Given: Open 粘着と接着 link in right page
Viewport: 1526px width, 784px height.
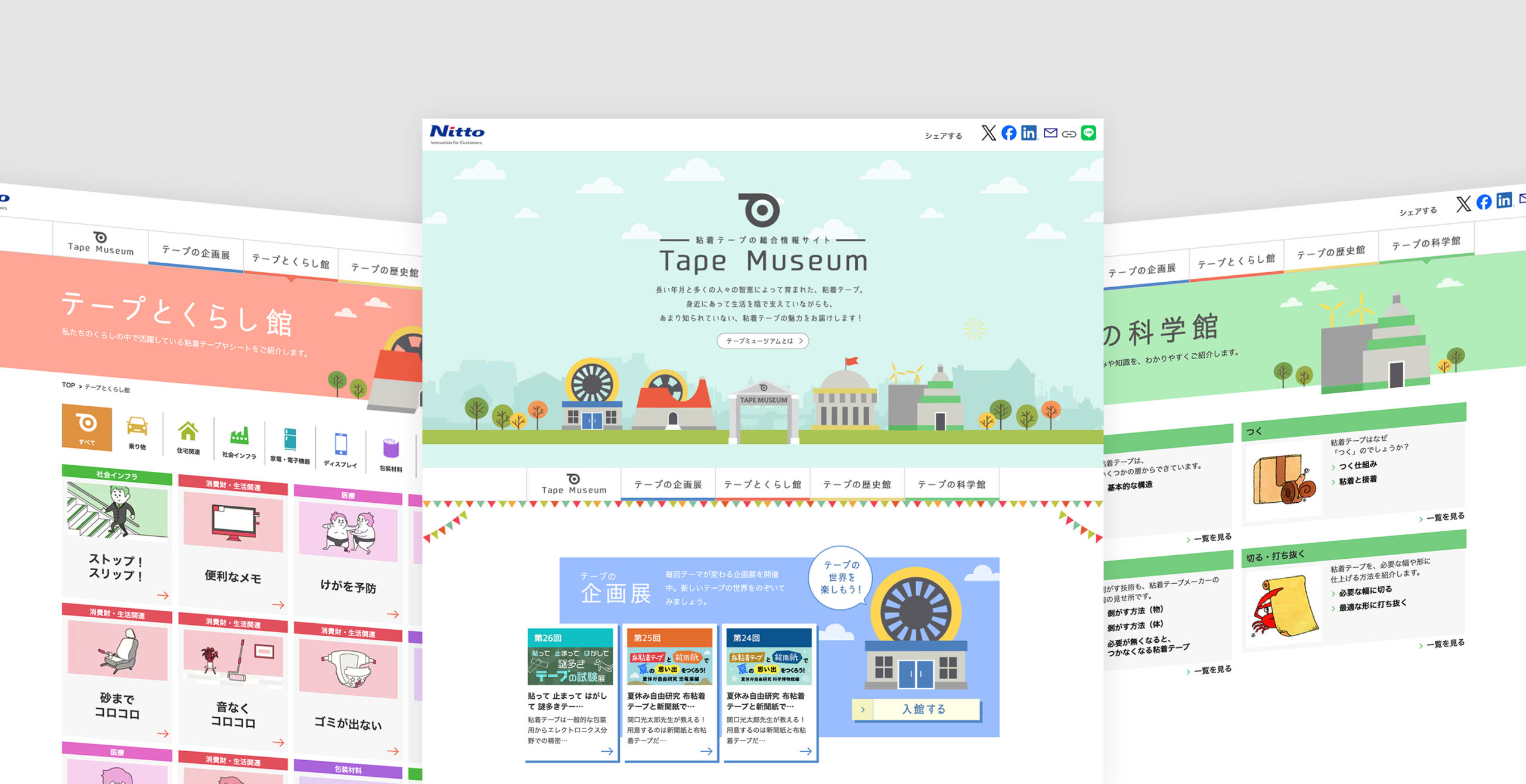Looking at the screenshot, I should (x=1358, y=480).
